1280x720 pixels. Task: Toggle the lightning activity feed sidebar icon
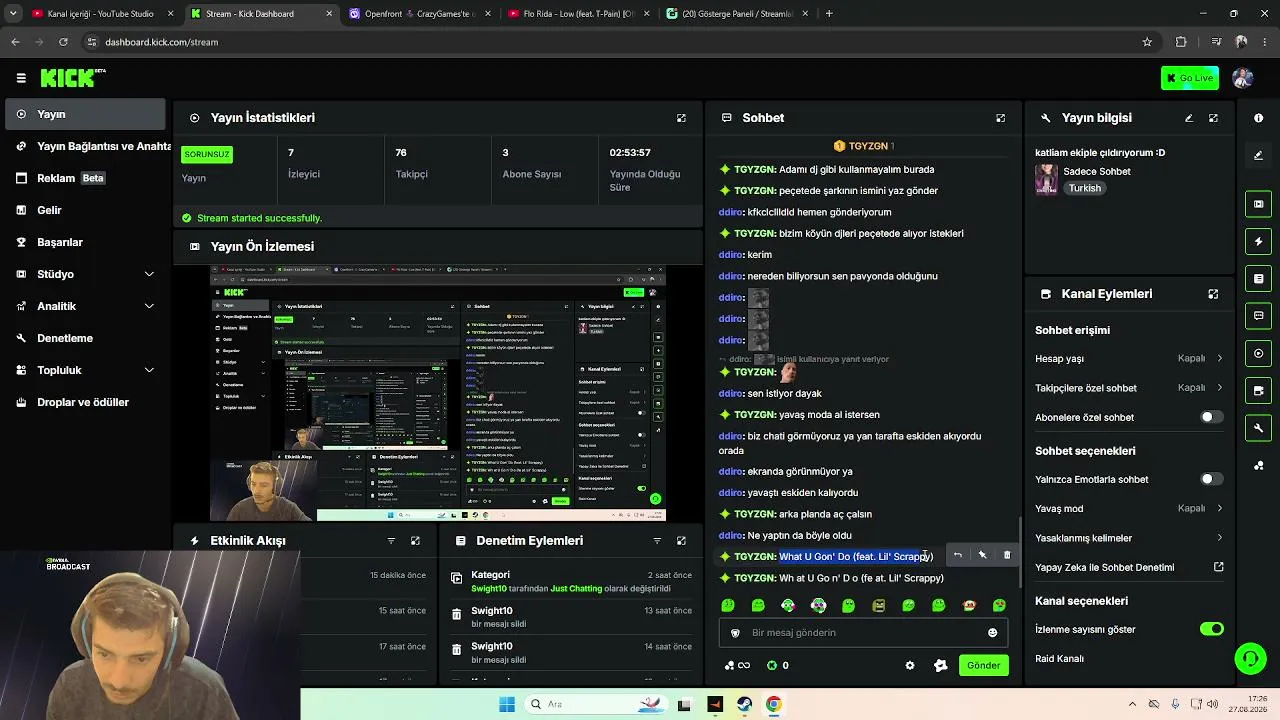[x=1258, y=241]
